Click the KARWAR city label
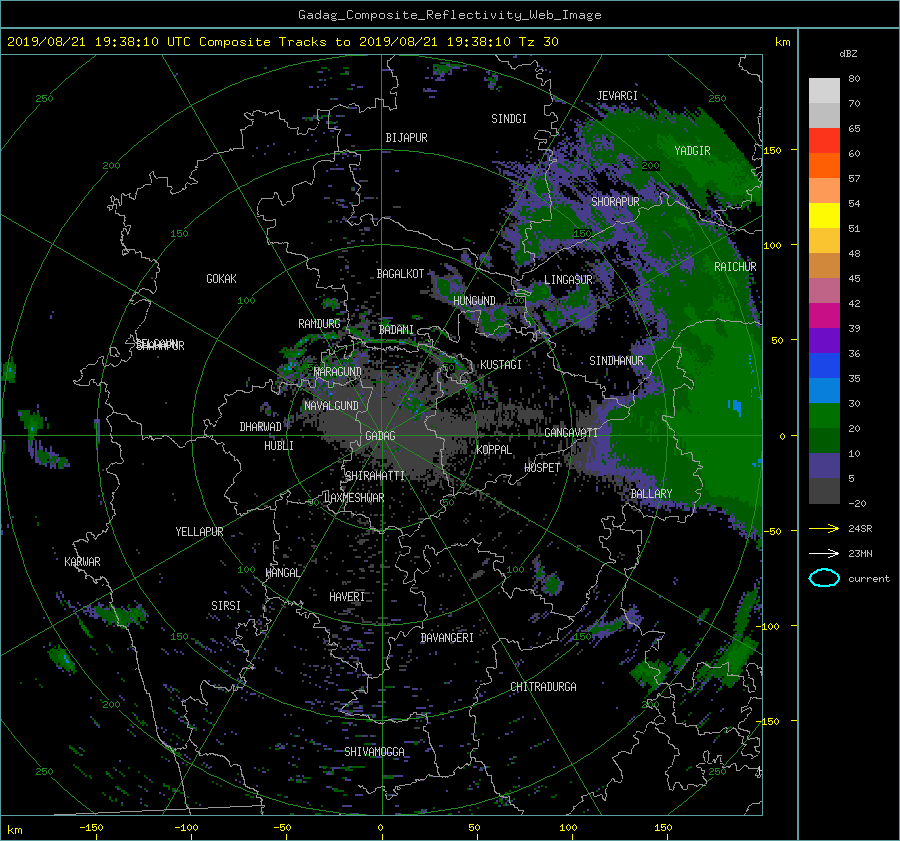This screenshot has width=900, height=841. 82,562
